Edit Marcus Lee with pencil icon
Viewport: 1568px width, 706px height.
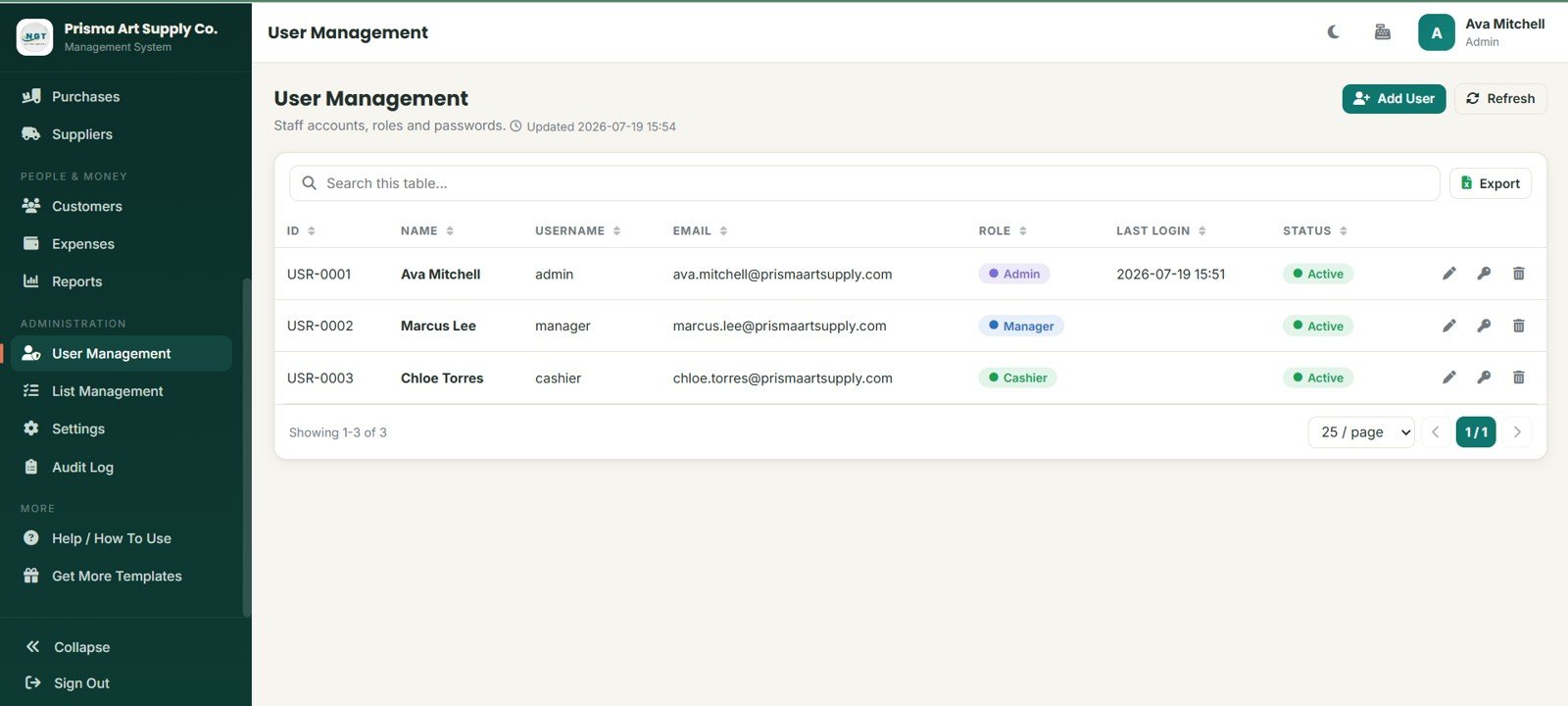(1449, 326)
